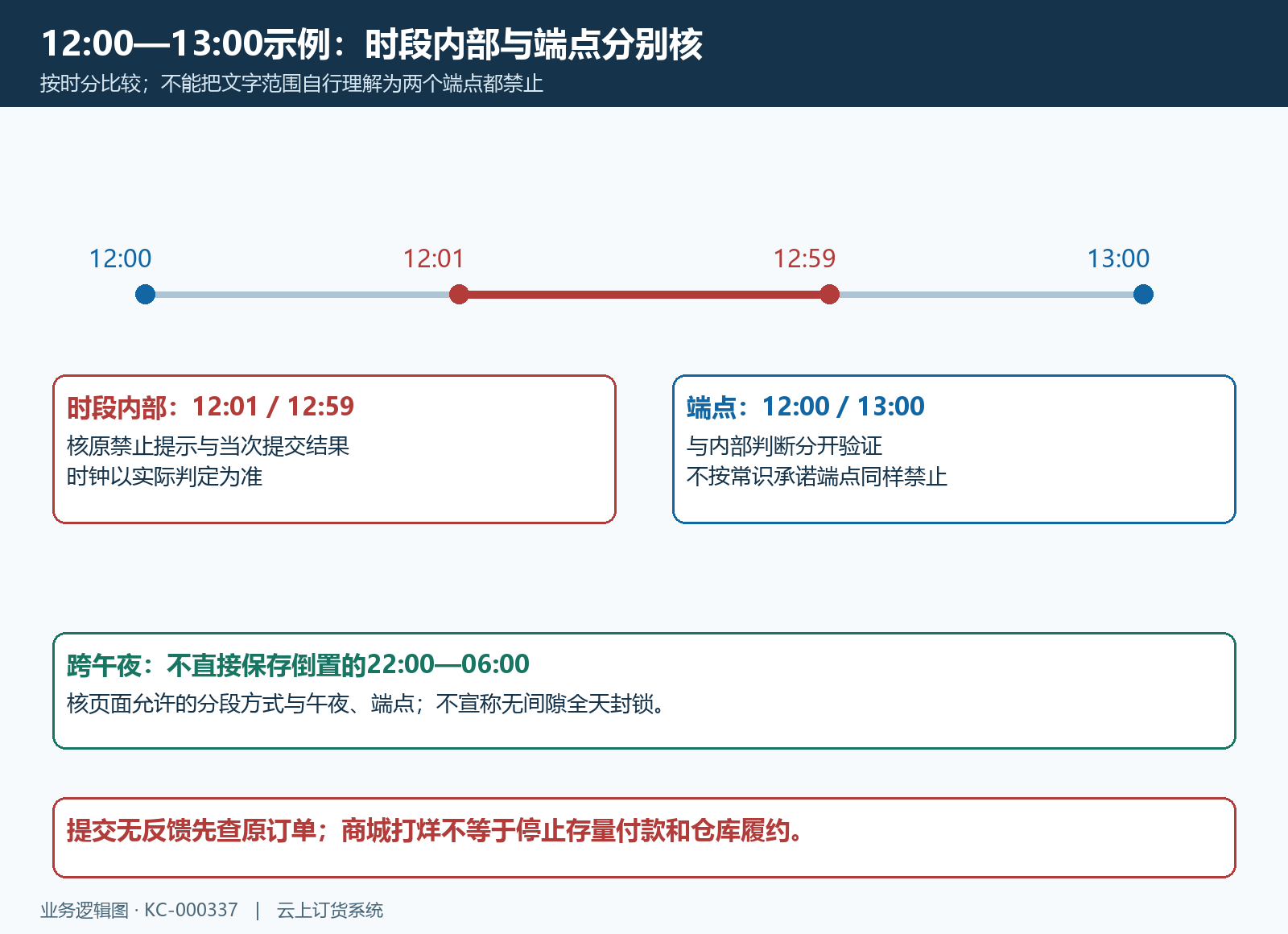
Task: Click the 13:00 timeline endpoint dot
Action: 1143,295
